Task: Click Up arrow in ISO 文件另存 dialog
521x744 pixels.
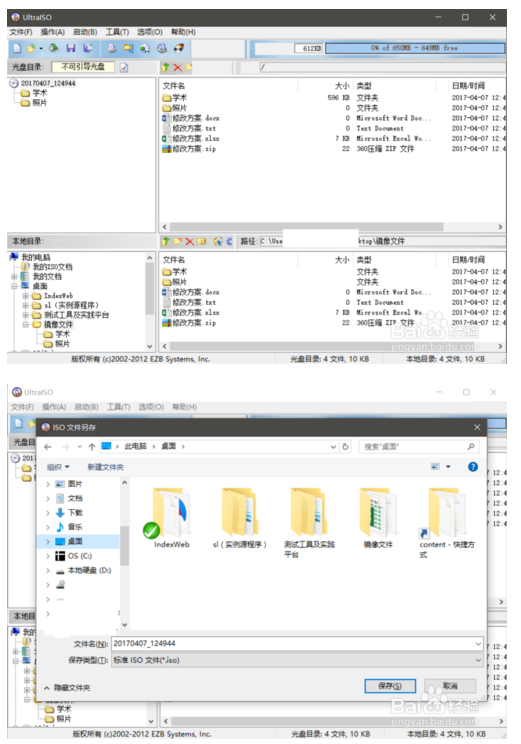Action: tap(92, 446)
